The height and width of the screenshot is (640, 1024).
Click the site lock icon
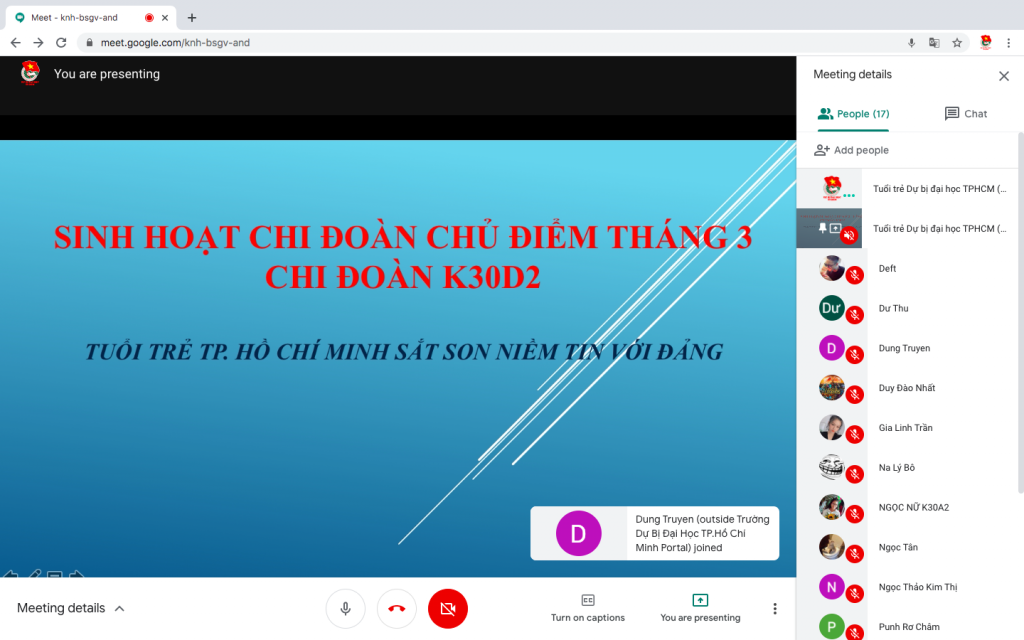click(89, 42)
